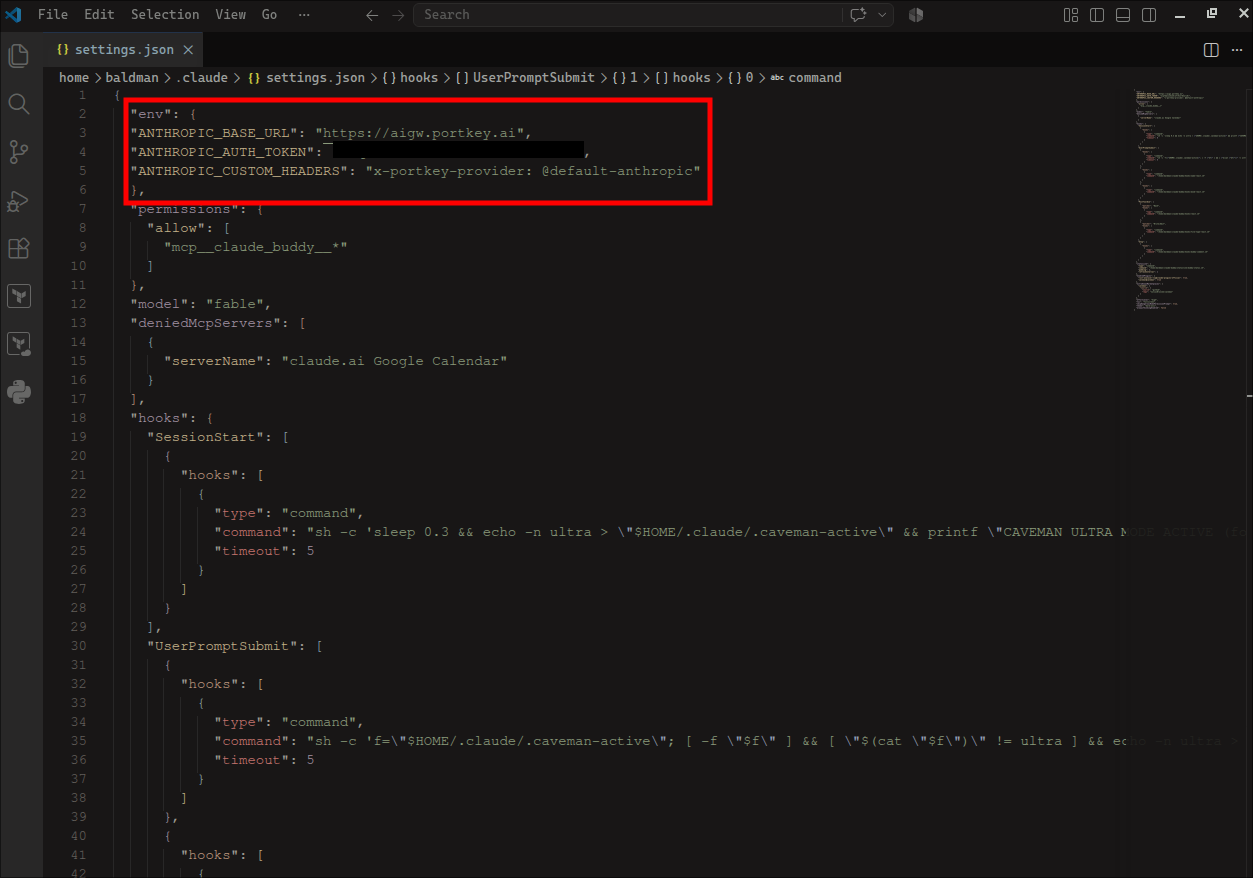Viewport: 1253px width, 878px height.
Task: Click the hexagon agent icon in title bar
Action: click(x=916, y=15)
